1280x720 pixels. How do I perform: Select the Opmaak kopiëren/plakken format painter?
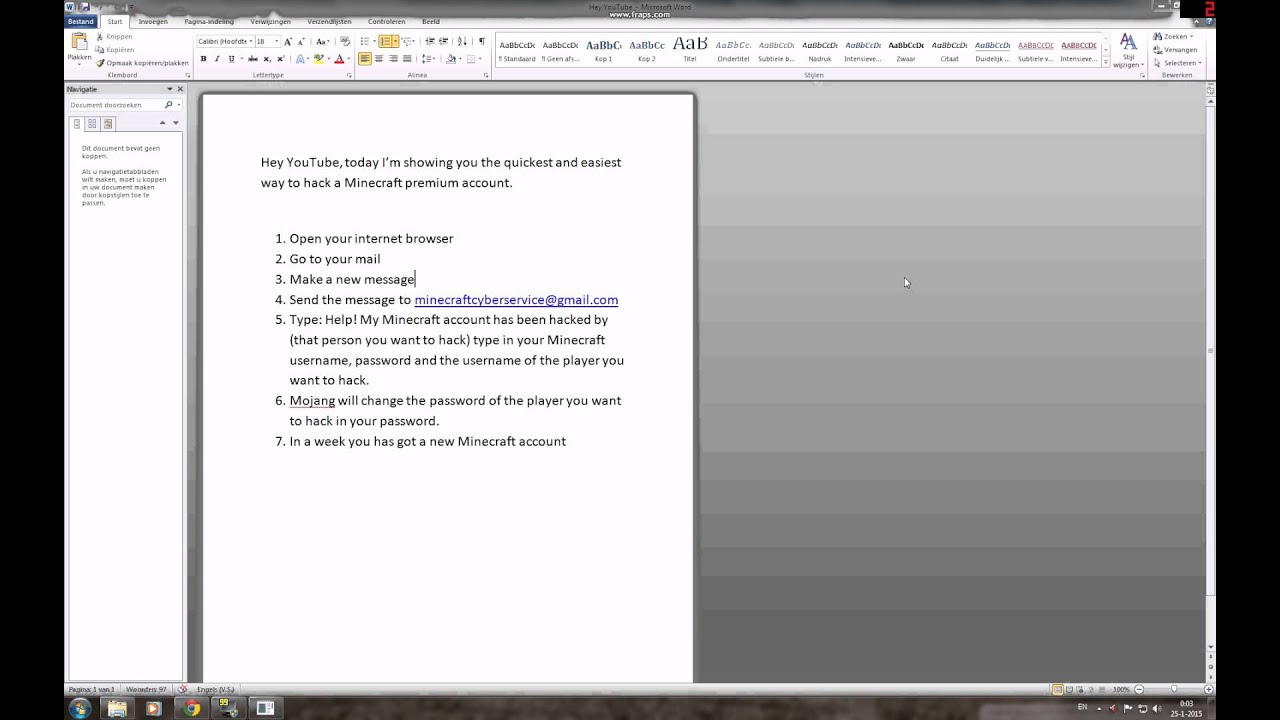point(142,62)
